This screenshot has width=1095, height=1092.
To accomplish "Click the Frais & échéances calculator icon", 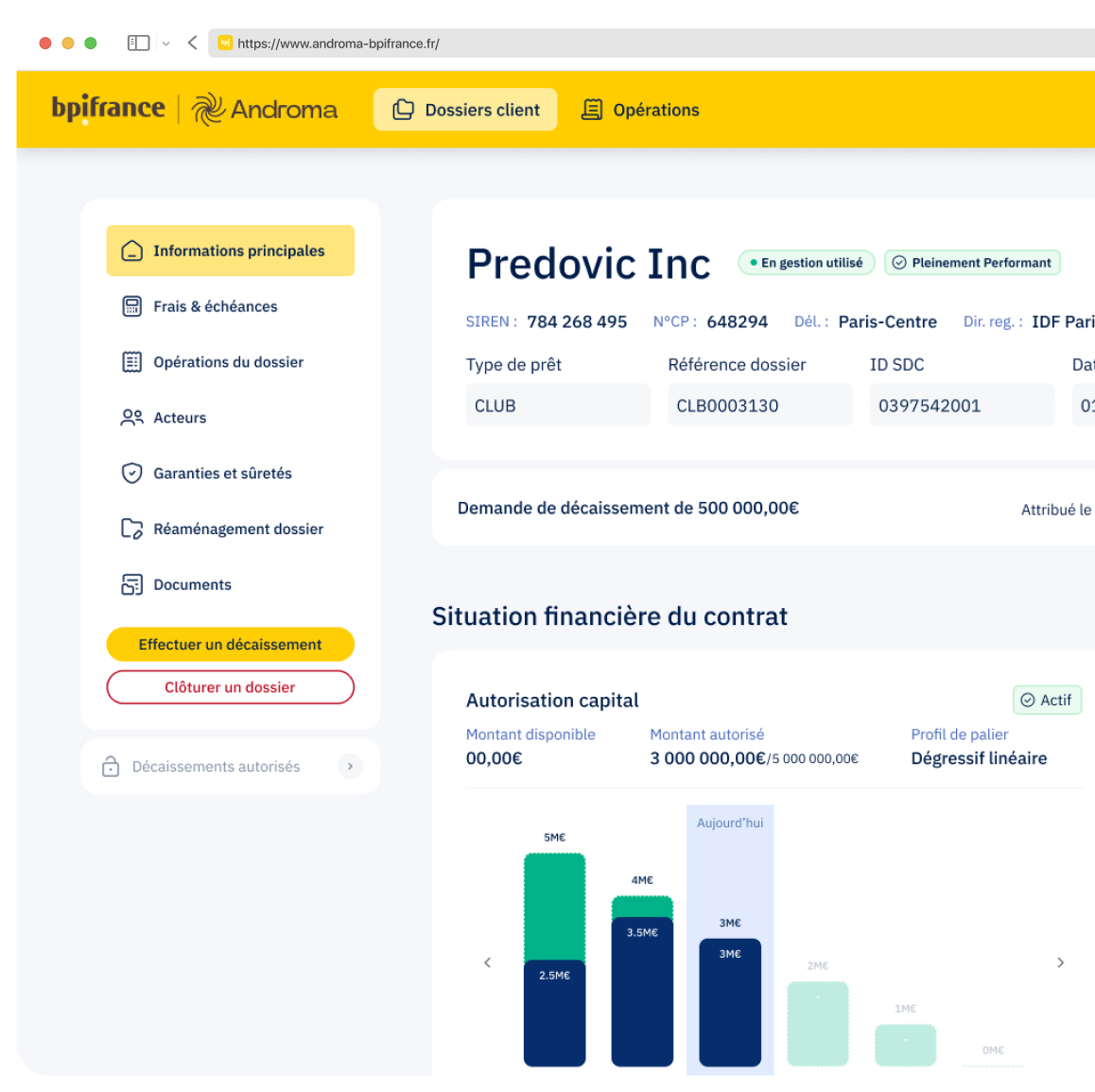I will tap(132, 306).
